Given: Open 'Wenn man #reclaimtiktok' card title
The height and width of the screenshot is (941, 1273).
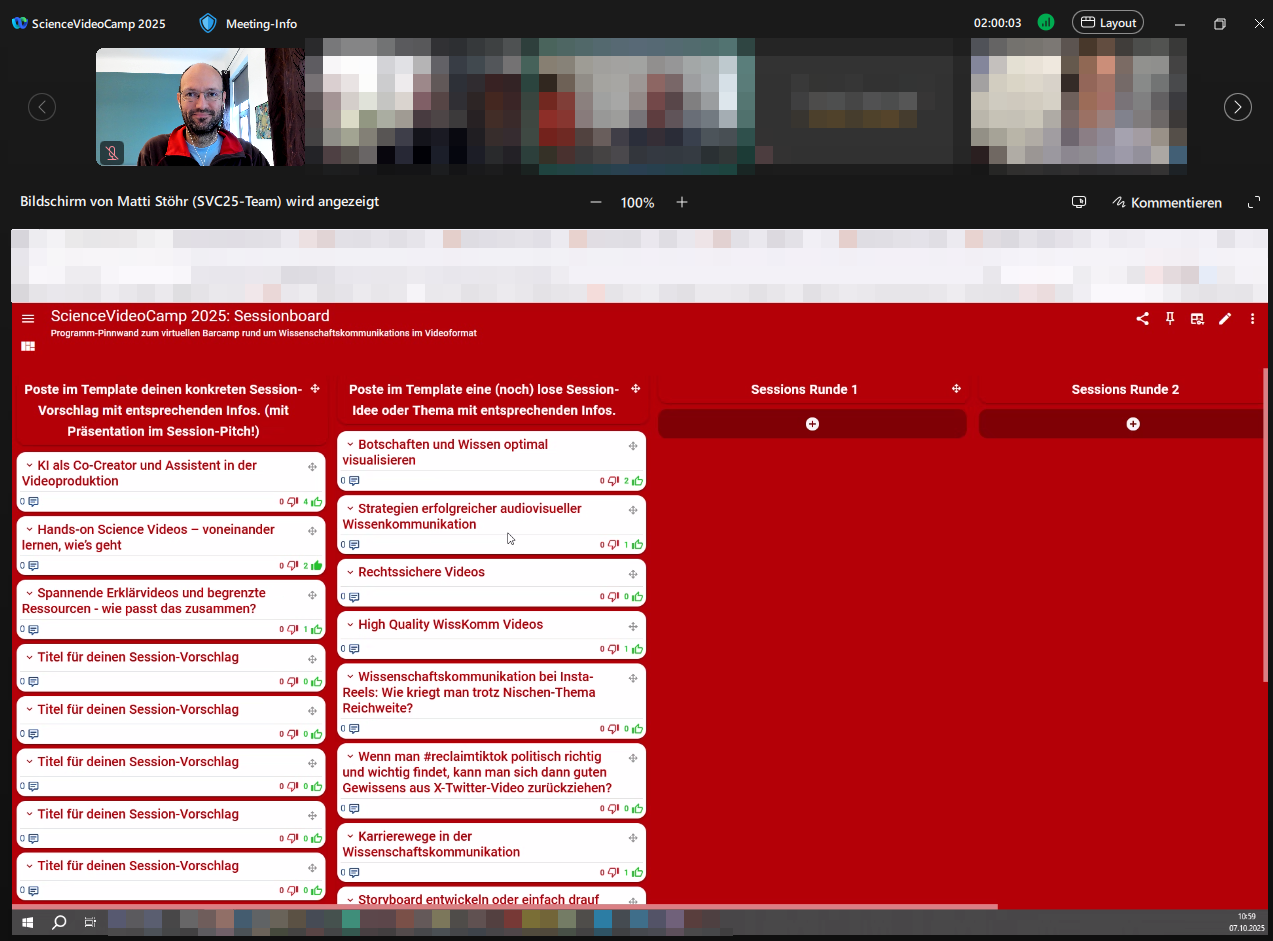Looking at the screenshot, I should point(477,772).
